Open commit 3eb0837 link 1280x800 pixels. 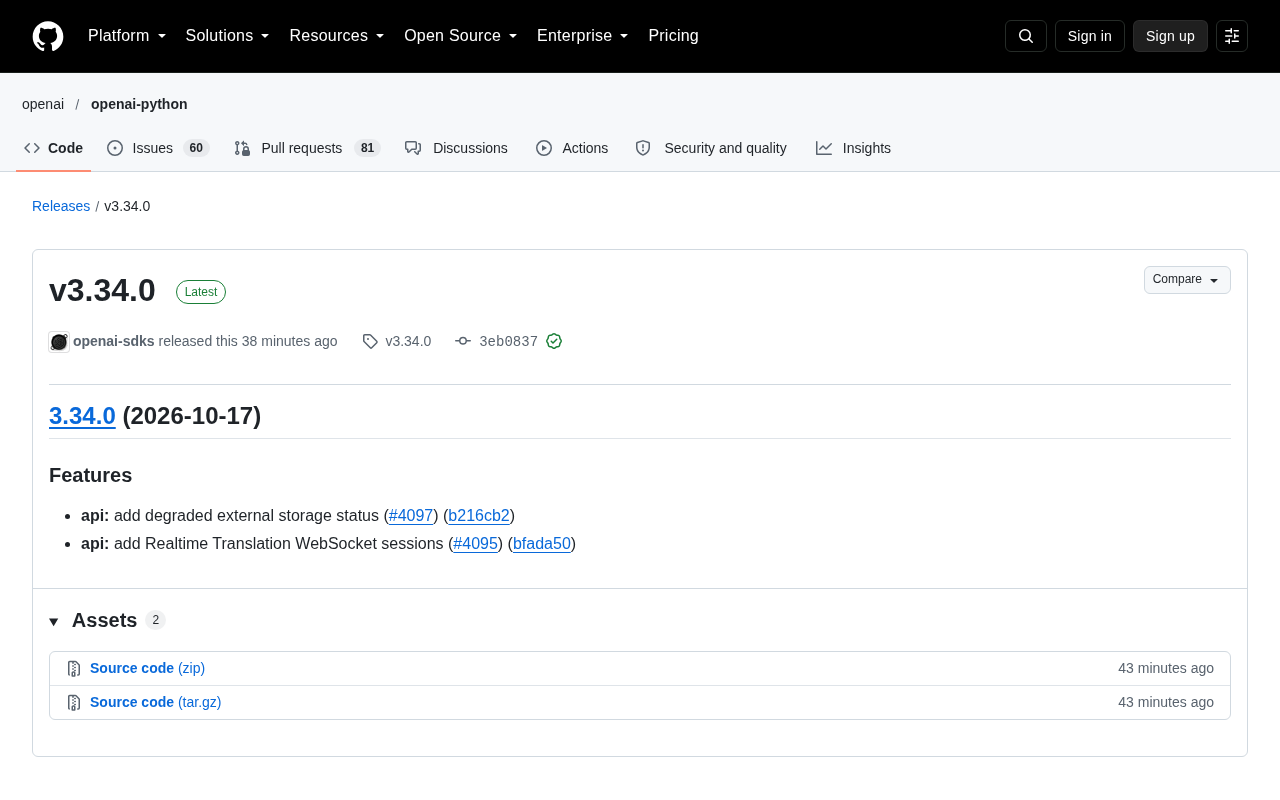coord(508,341)
